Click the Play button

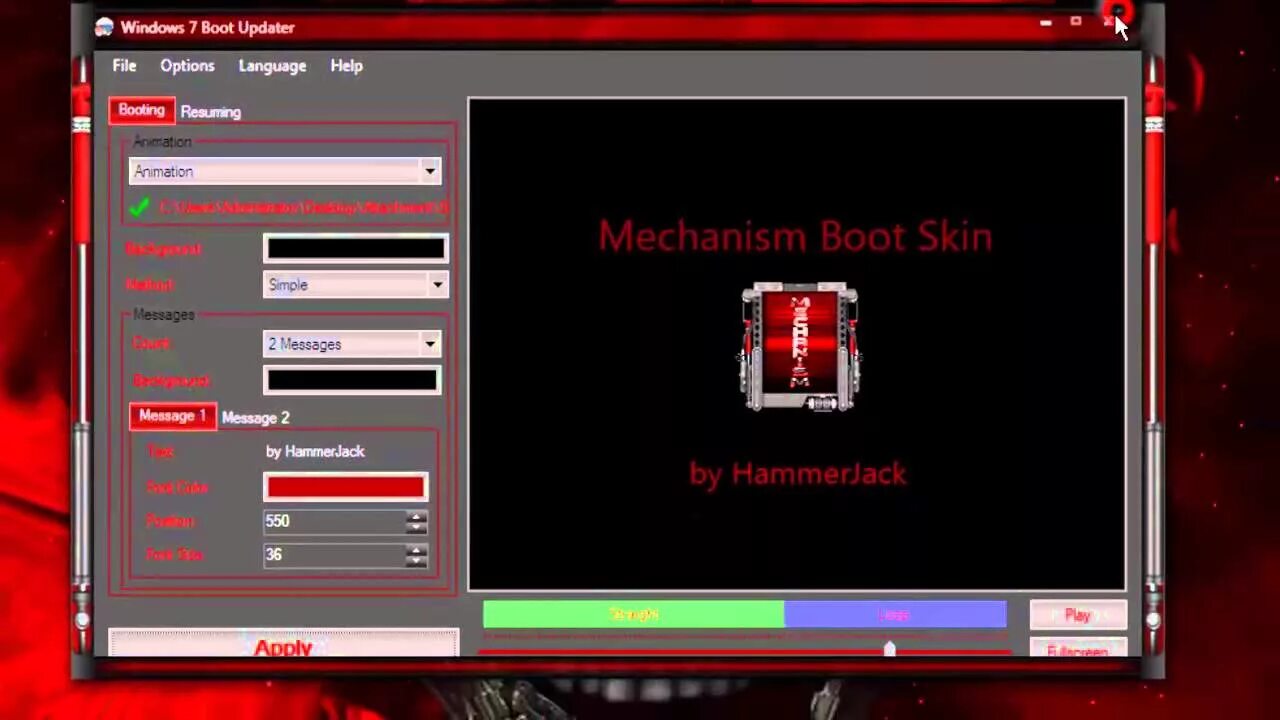(x=1078, y=615)
